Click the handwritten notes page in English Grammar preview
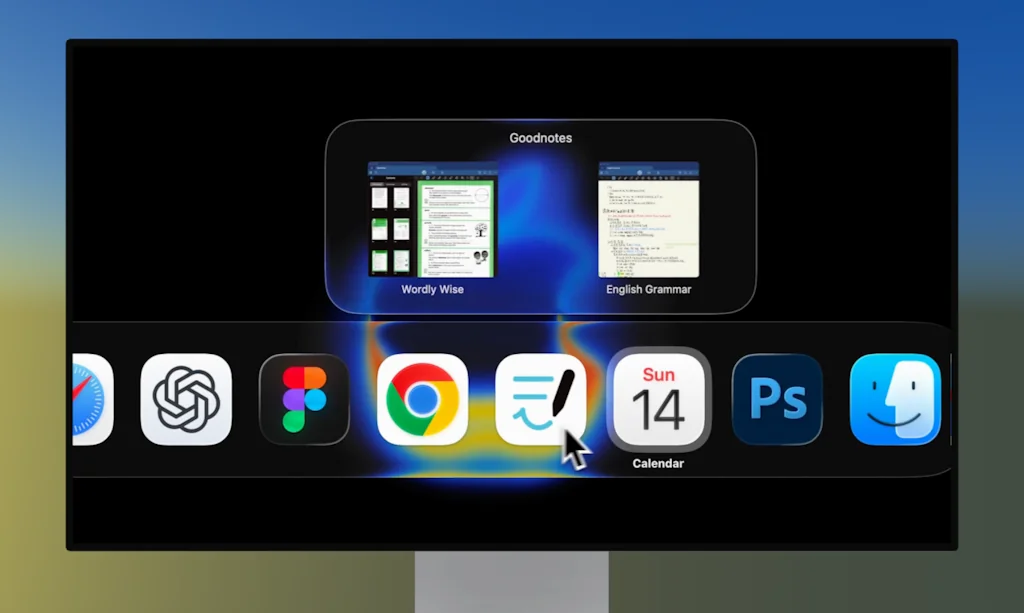The height and width of the screenshot is (613, 1024). [648, 230]
